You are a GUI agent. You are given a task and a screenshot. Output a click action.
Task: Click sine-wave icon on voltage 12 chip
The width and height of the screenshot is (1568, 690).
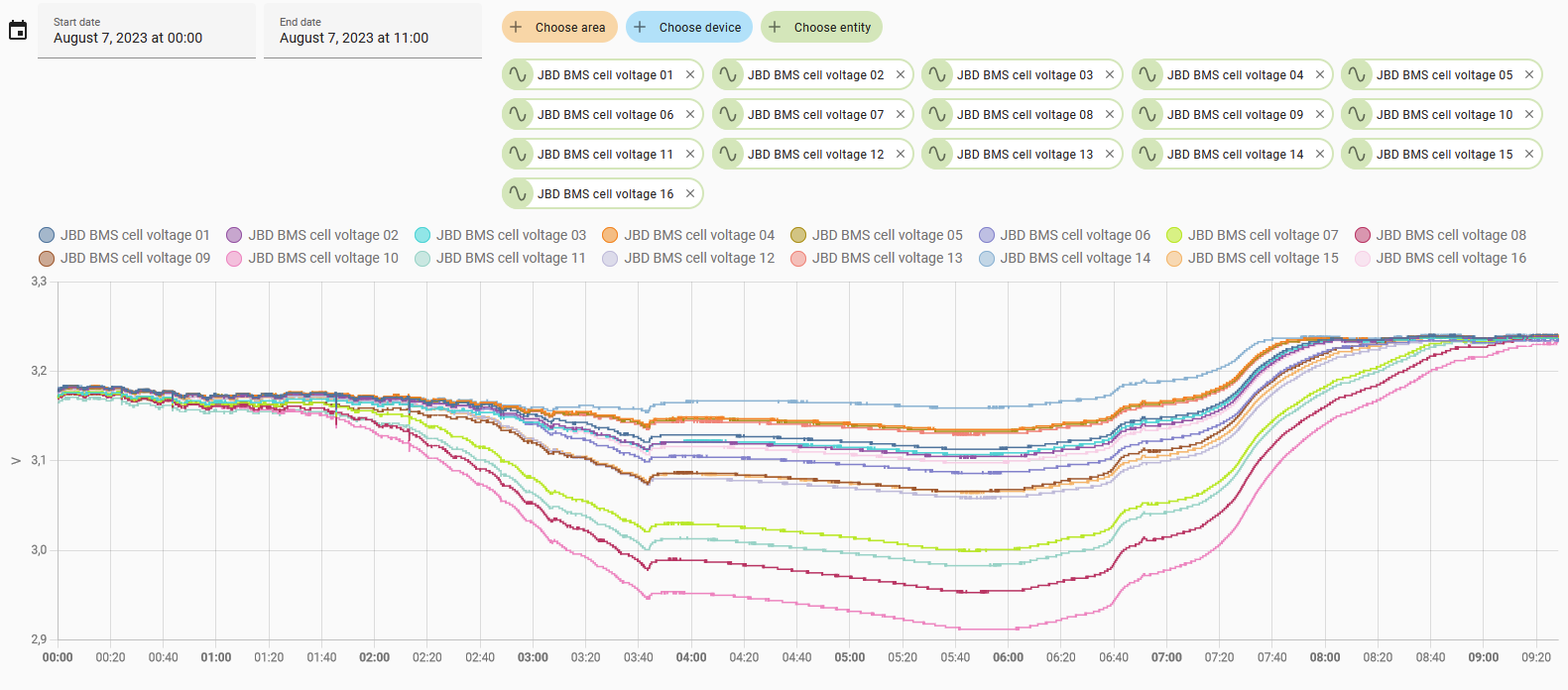coord(728,154)
